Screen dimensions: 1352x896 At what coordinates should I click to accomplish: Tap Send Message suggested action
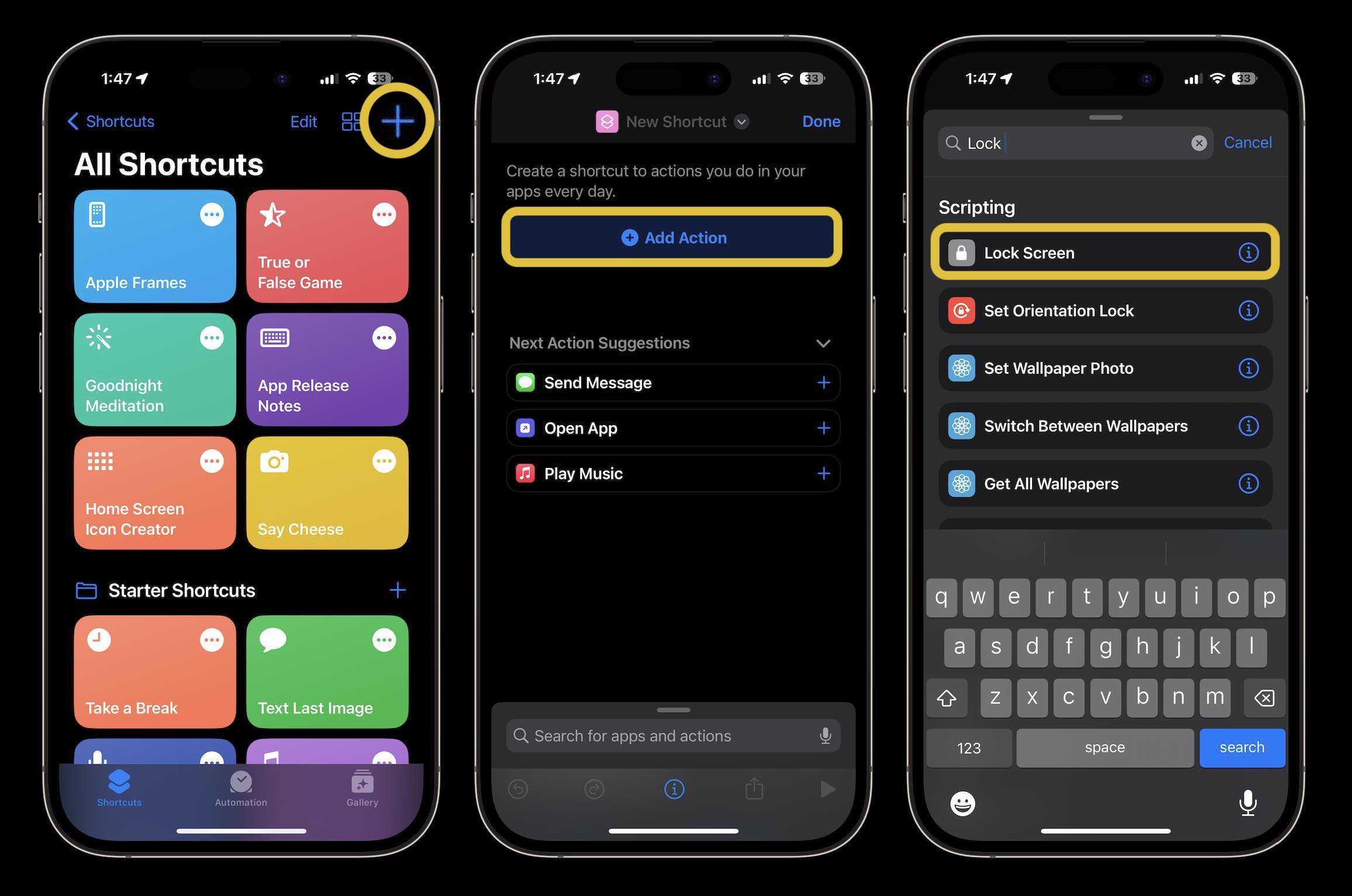click(671, 382)
